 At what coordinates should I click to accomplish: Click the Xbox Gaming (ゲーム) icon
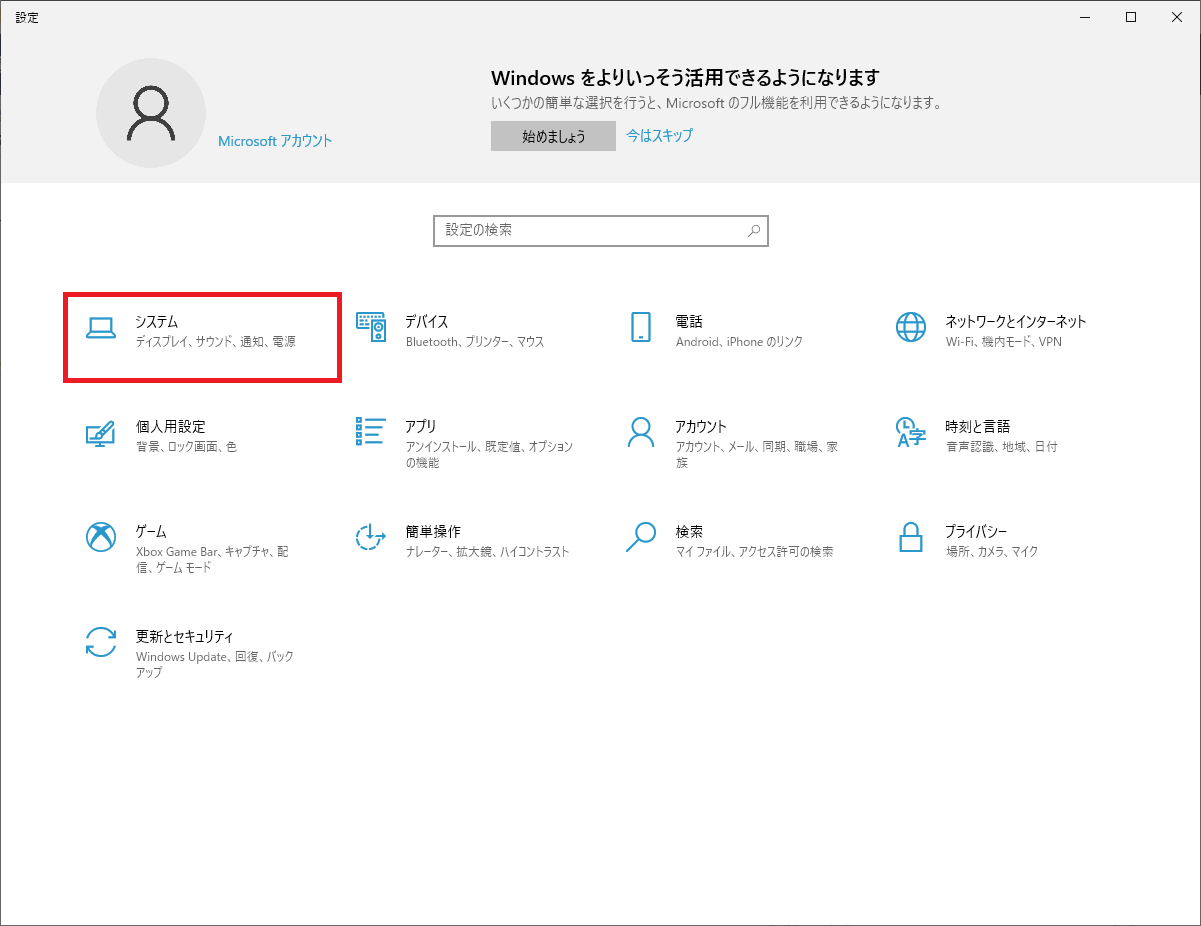tap(101, 537)
